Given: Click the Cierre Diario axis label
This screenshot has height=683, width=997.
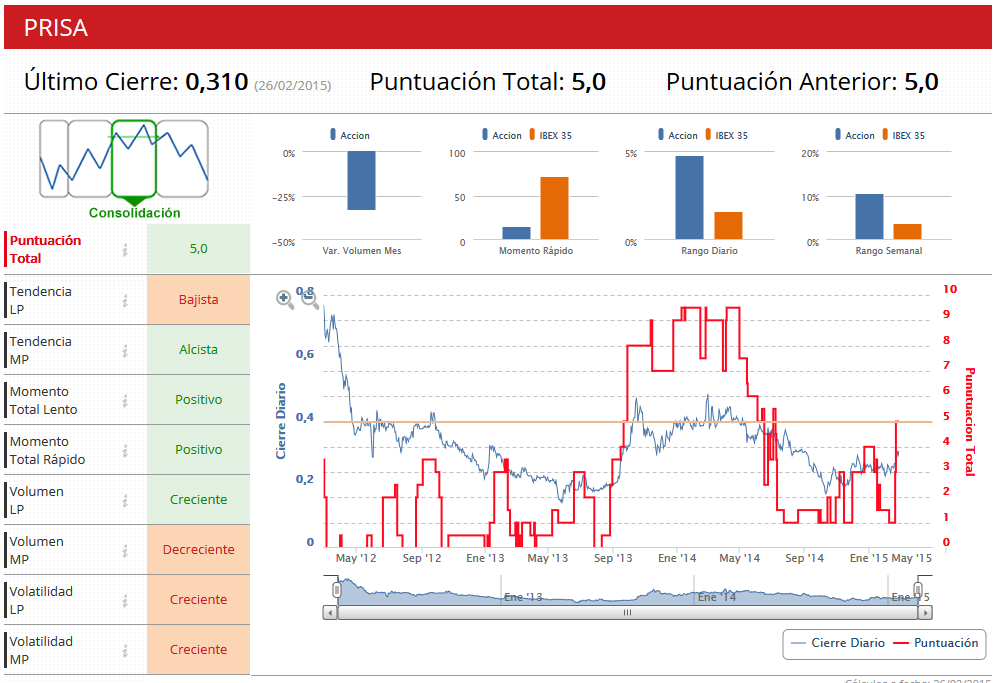Looking at the screenshot, I should point(280,421).
